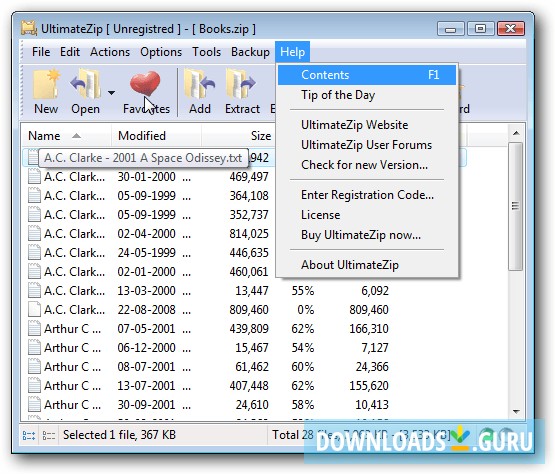Click the 55% ratio value

303,291
